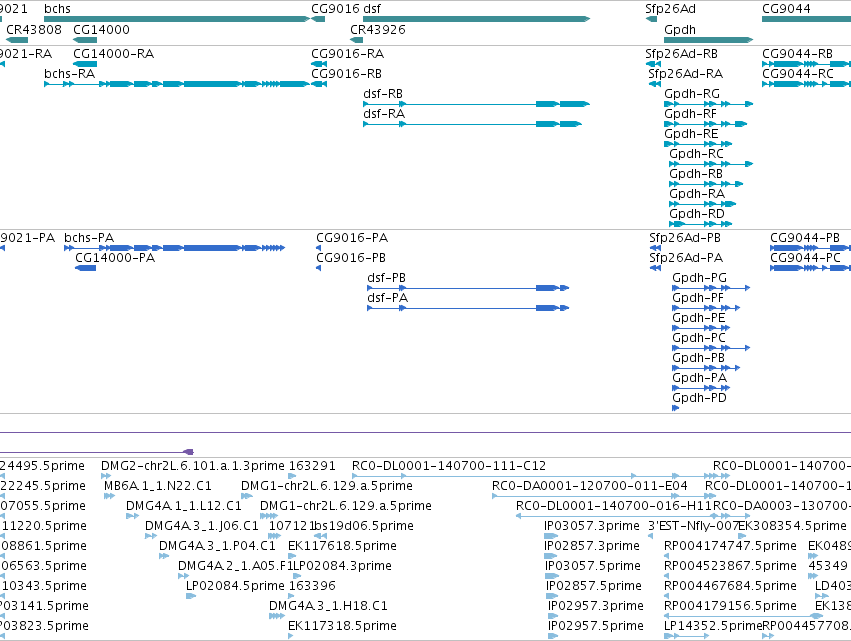Select EST 107121bs19d06.5prime
The height and width of the screenshot is (641, 851).
341,526
